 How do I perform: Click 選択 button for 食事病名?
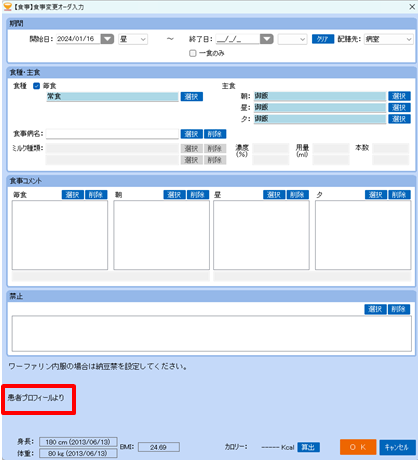pyautogui.click(x=192, y=134)
